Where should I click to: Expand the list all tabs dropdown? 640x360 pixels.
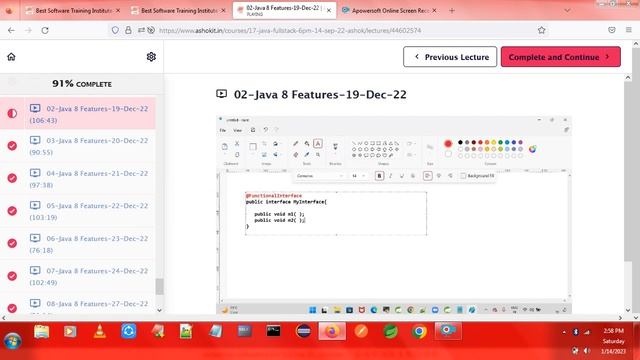coord(567,11)
